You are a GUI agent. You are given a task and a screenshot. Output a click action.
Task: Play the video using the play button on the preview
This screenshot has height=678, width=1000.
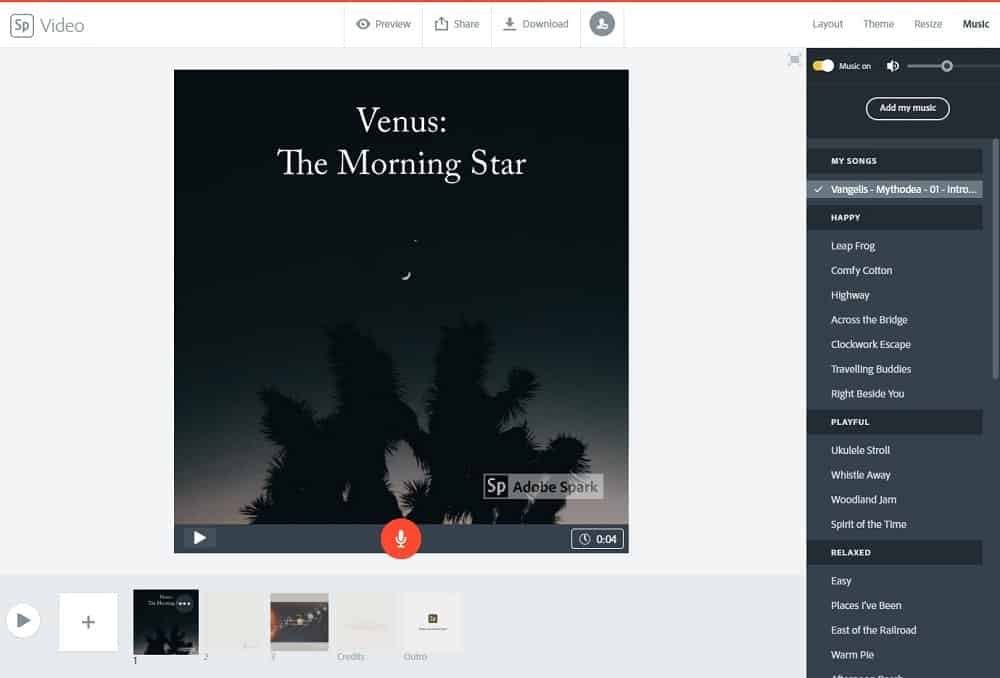click(x=198, y=538)
